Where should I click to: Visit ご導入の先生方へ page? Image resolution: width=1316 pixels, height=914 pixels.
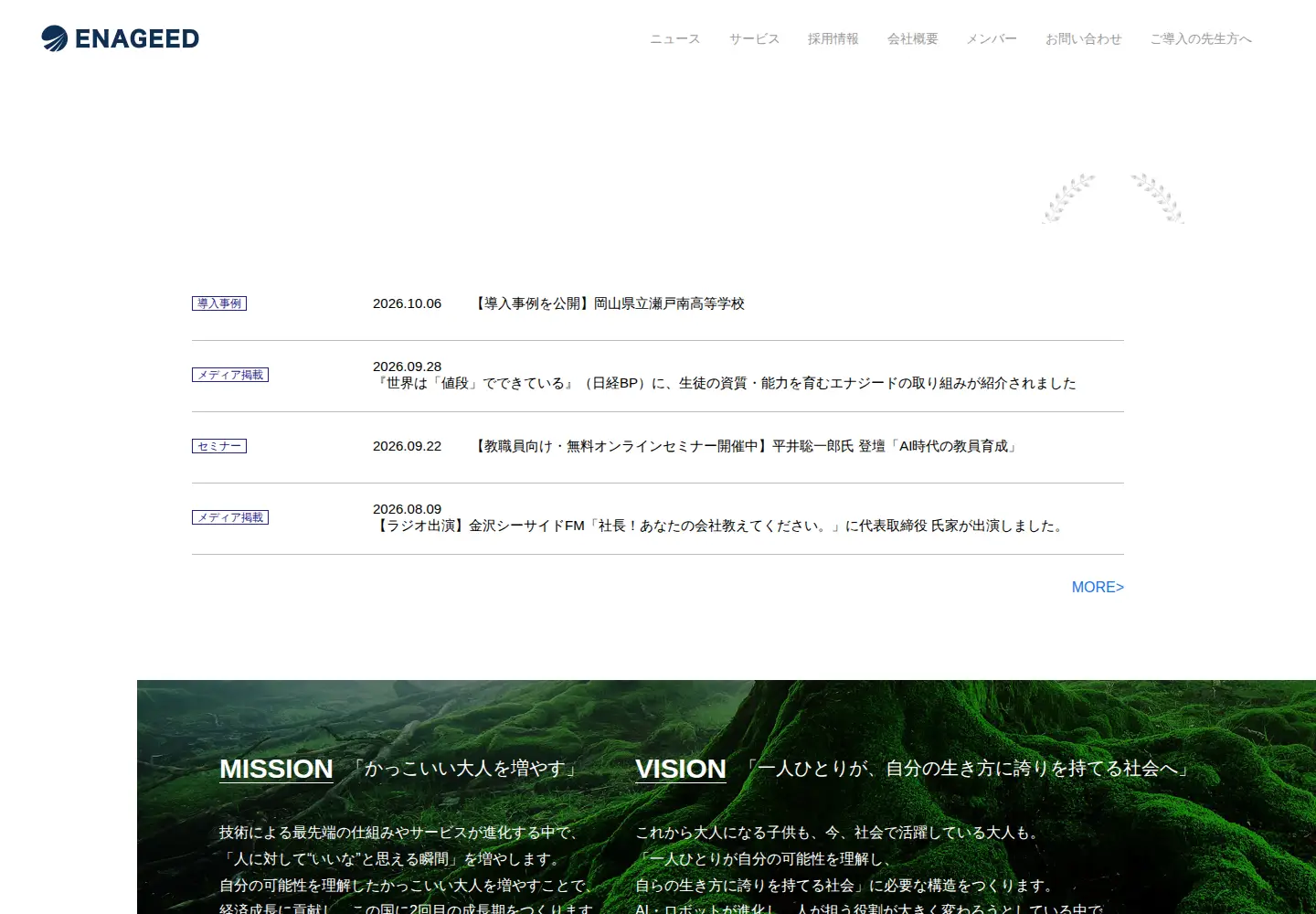click(x=1201, y=38)
